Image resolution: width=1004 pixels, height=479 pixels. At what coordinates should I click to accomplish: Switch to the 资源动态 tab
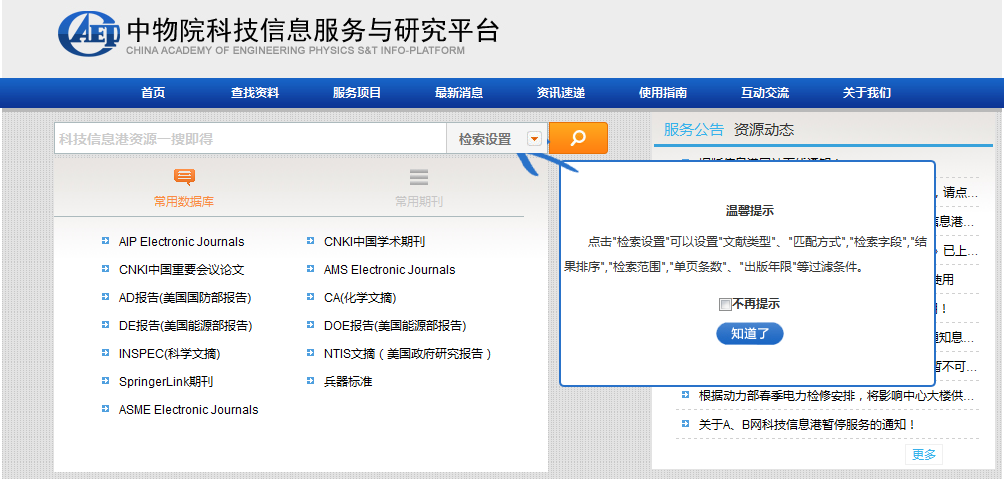coord(764,130)
